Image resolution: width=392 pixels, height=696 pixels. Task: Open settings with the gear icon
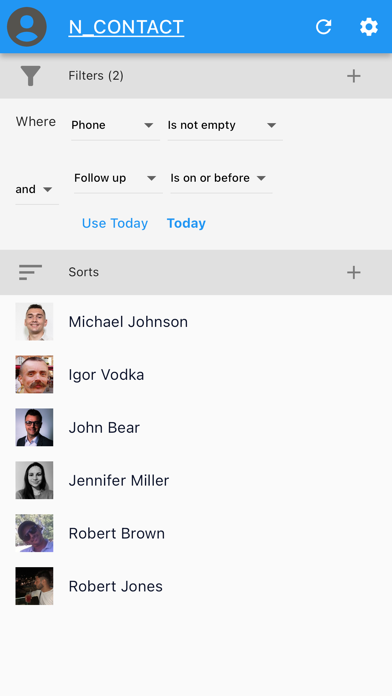(x=369, y=27)
